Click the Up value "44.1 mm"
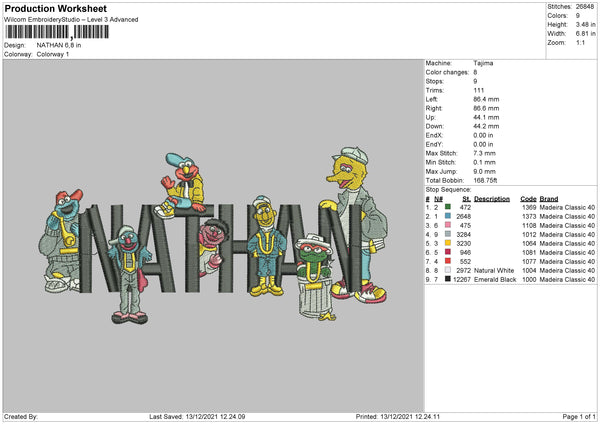The image size is (600, 424). [486, 117]
